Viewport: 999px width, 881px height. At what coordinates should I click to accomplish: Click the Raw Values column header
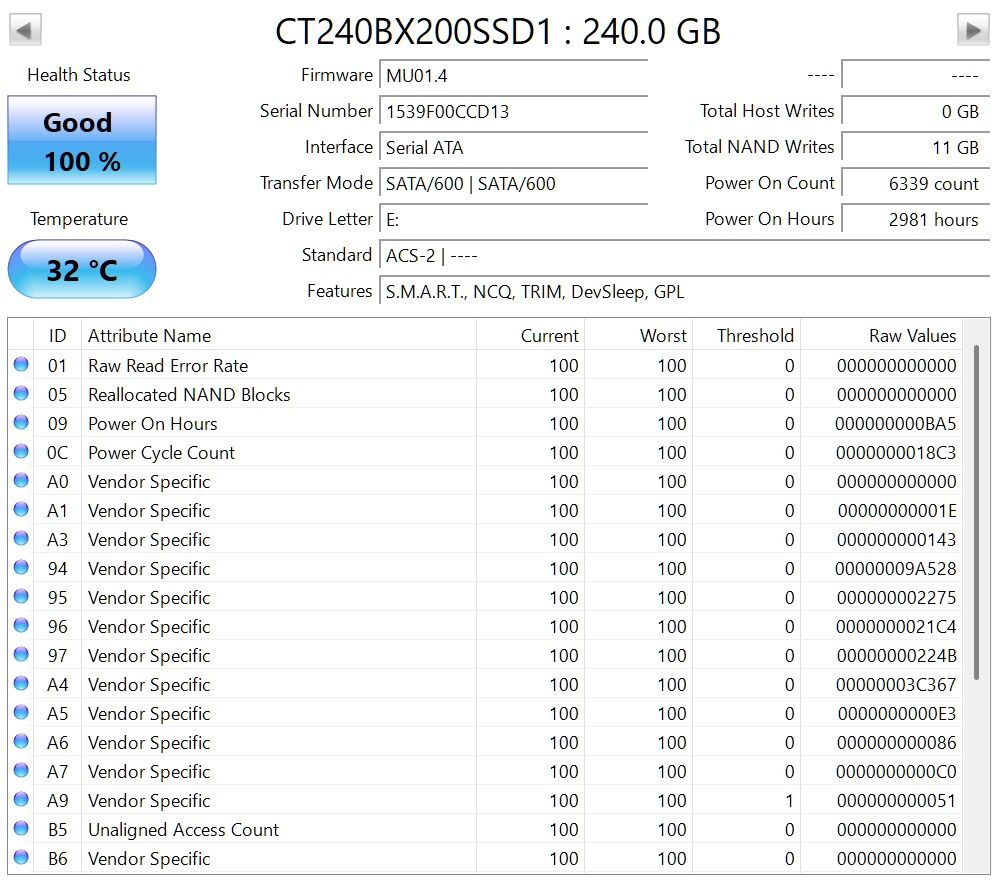[x=912, y=336]
